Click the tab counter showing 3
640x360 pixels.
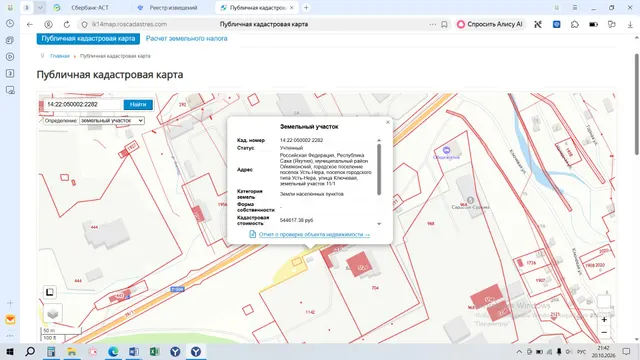pos(27,8)
